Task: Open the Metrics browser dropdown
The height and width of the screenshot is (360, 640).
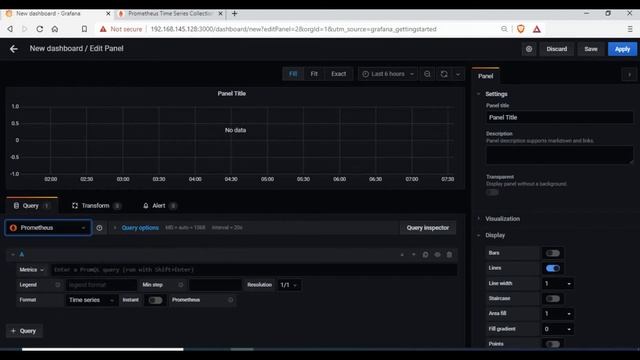Action: [32, 270]
